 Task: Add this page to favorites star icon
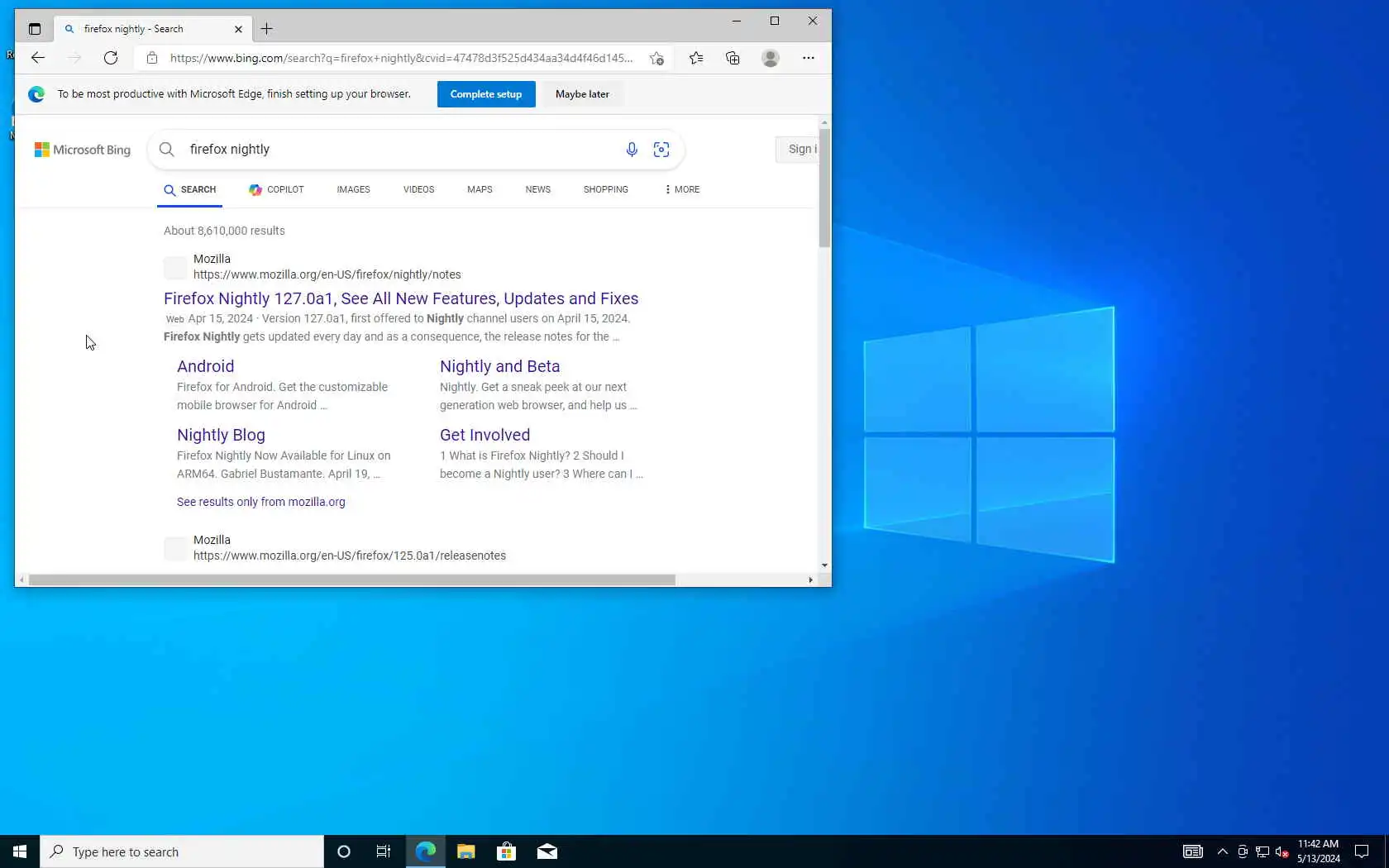(x=656, y=58)
